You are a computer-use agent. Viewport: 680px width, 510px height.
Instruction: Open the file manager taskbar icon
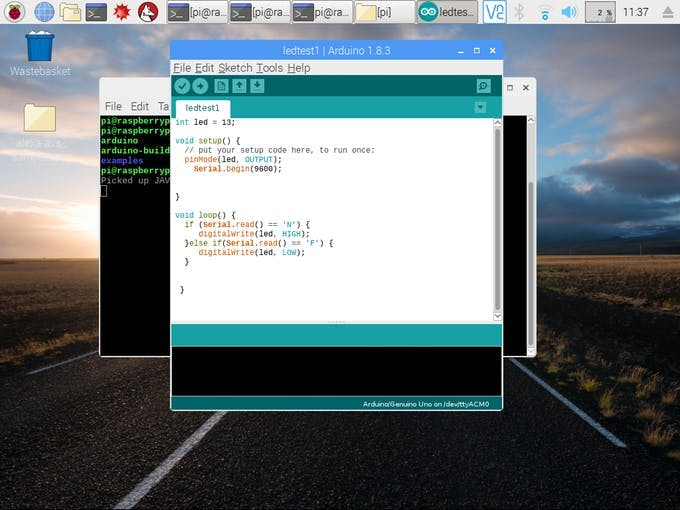70,12
